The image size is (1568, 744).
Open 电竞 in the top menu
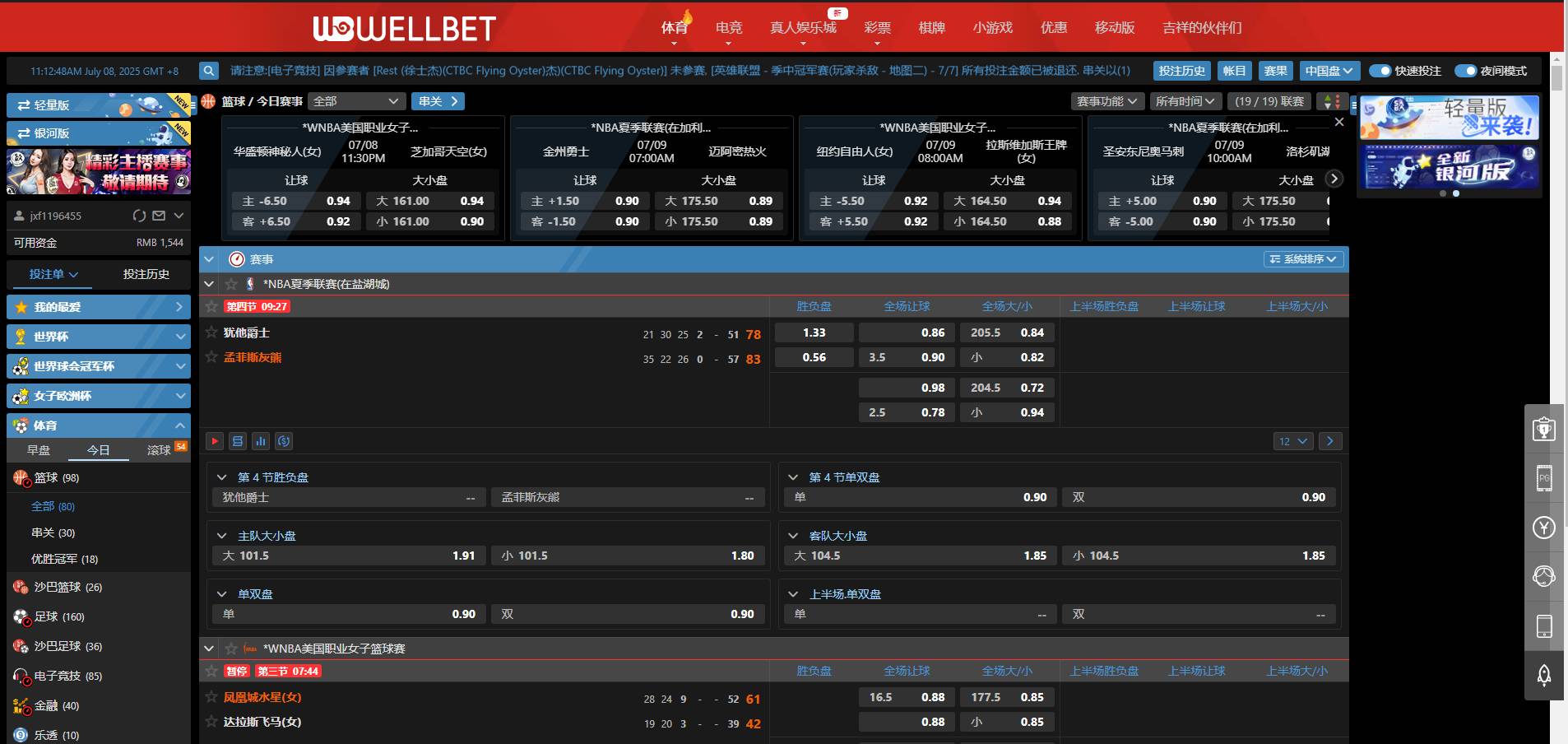pyautogui.click(x=728, y=28)
